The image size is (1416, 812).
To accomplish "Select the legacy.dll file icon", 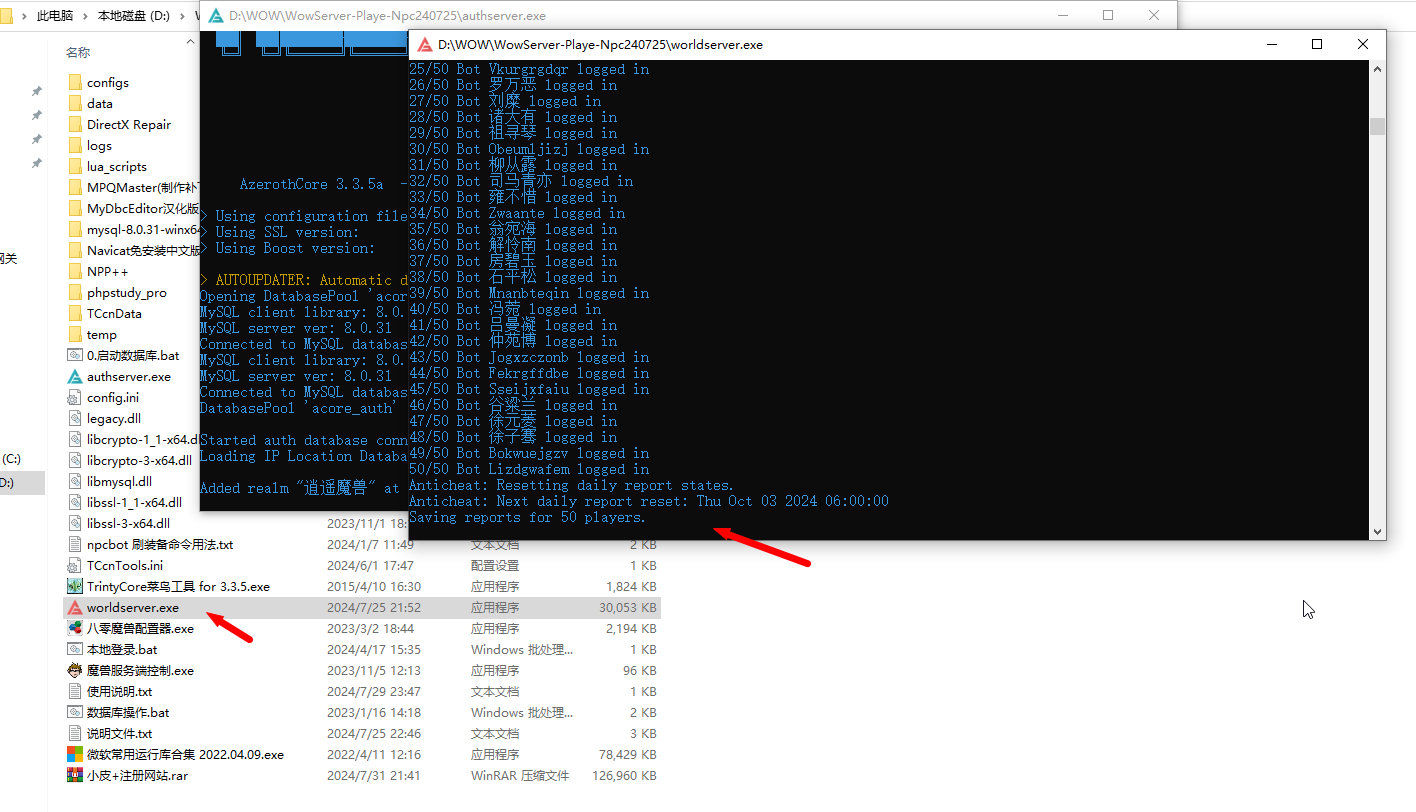I will coord(75,418).
